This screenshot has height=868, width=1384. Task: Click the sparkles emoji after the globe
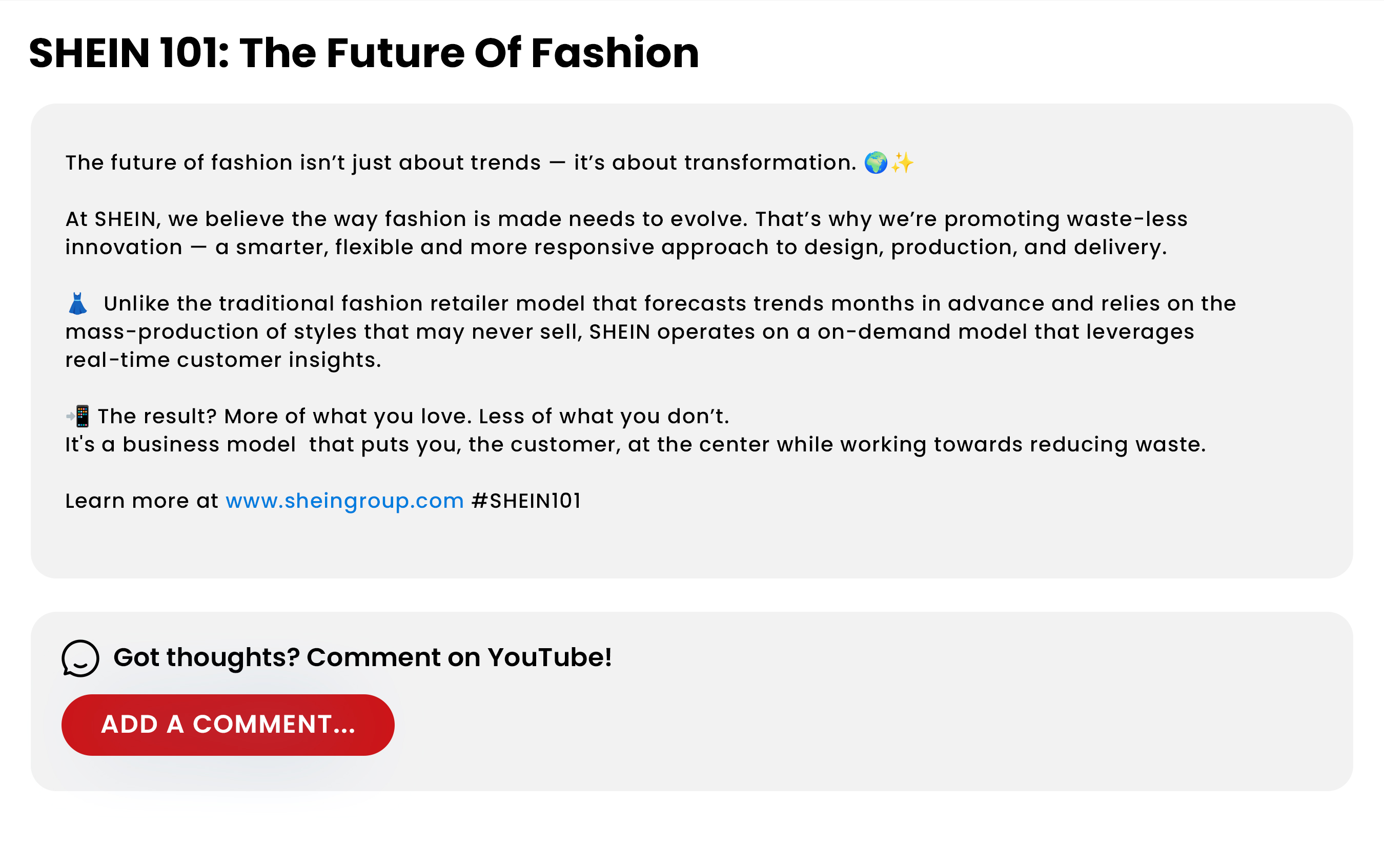click(902, 163)
